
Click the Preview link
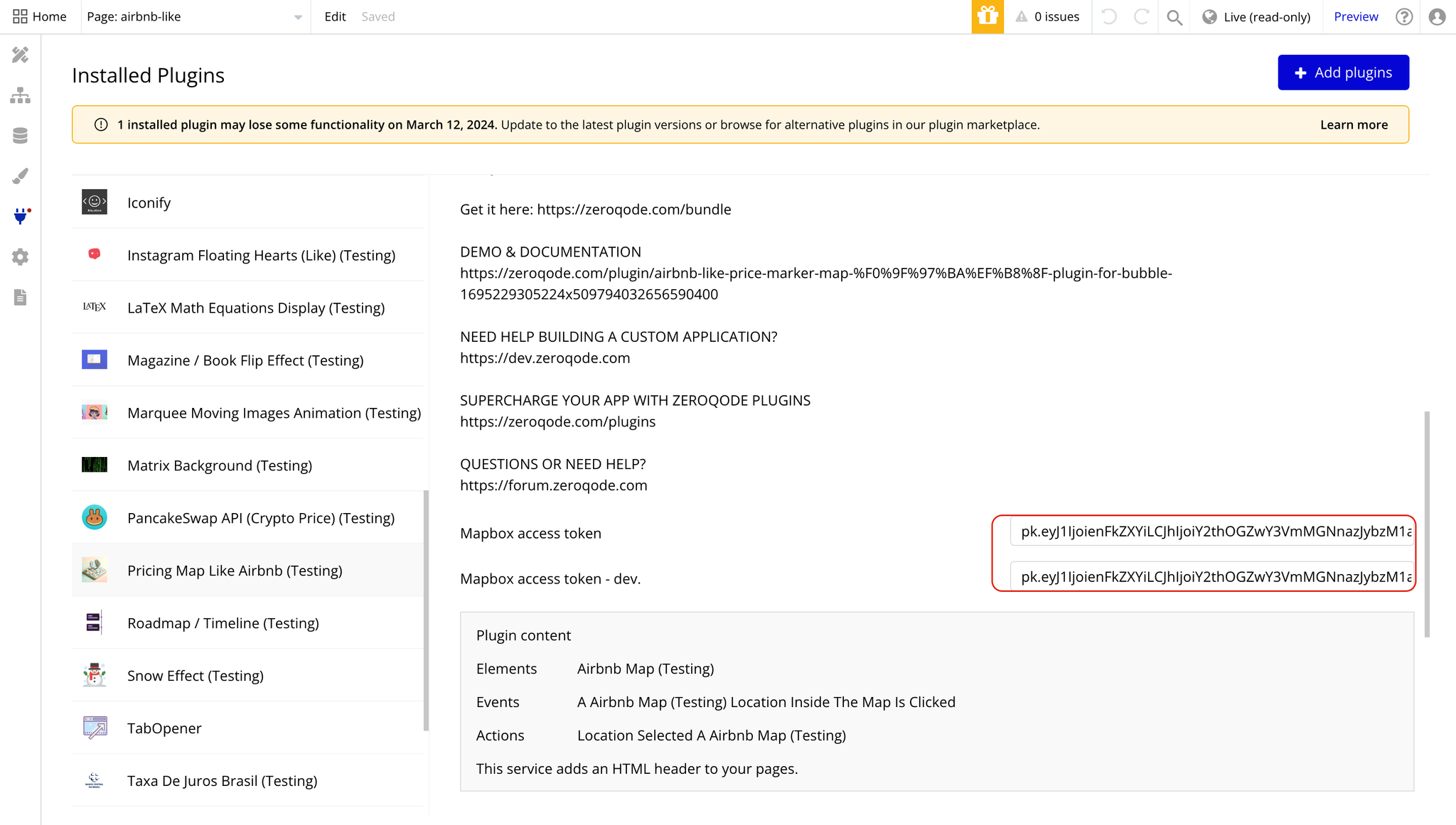point(1356,16)
